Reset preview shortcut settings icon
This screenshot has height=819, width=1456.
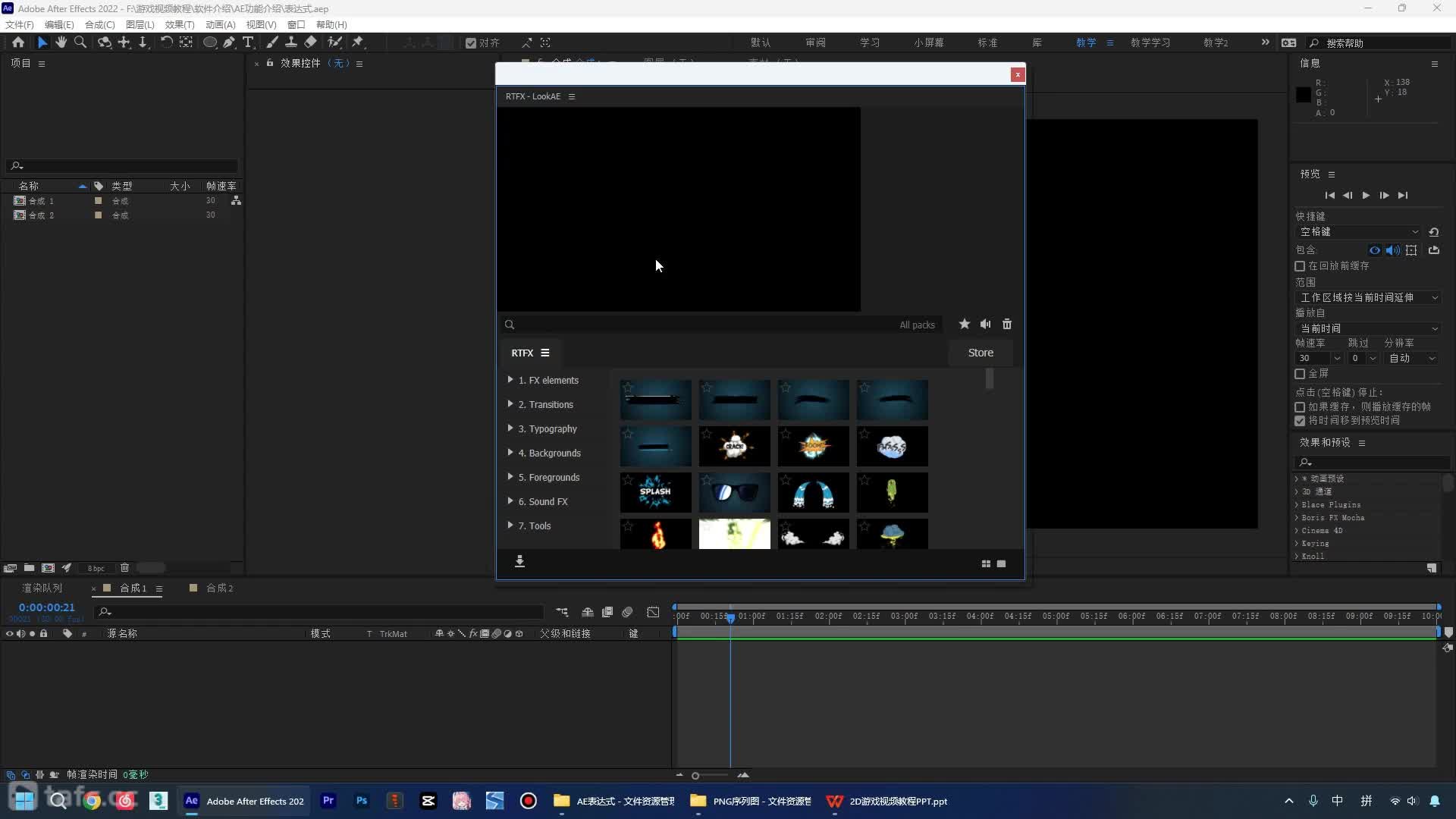[1433, 232]
